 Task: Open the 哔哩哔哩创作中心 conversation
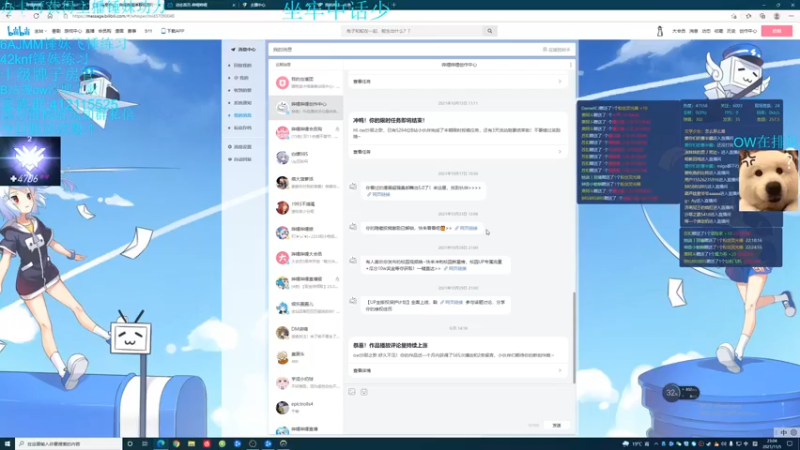(306, 107)
